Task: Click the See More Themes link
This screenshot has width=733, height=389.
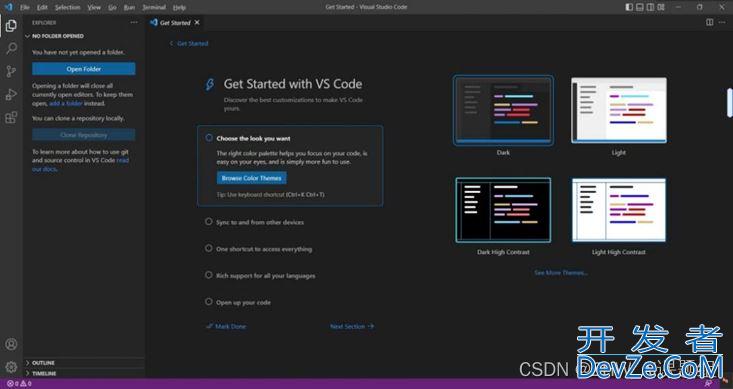Action: [561, 273]
